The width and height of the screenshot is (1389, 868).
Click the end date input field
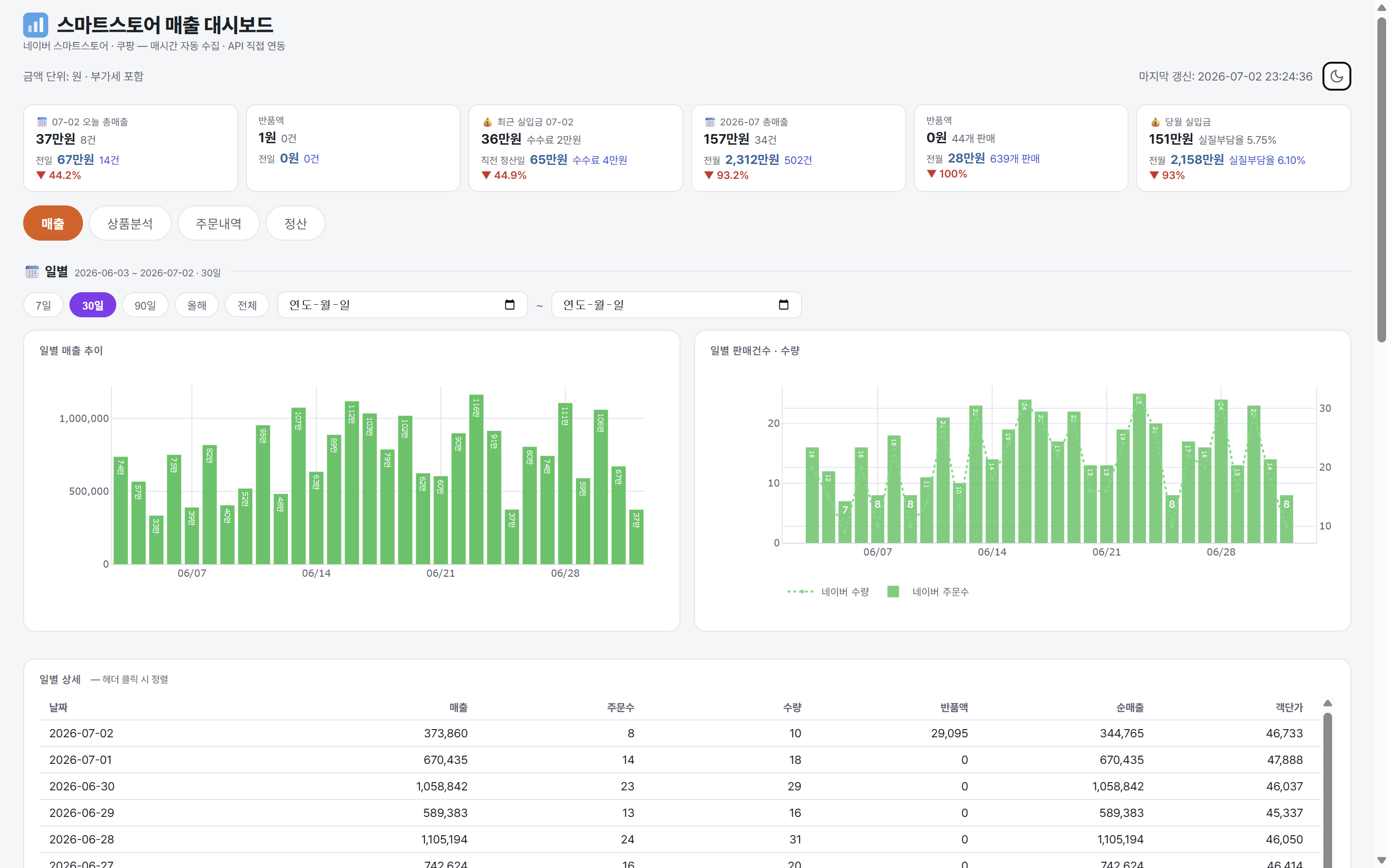point(676,305)
